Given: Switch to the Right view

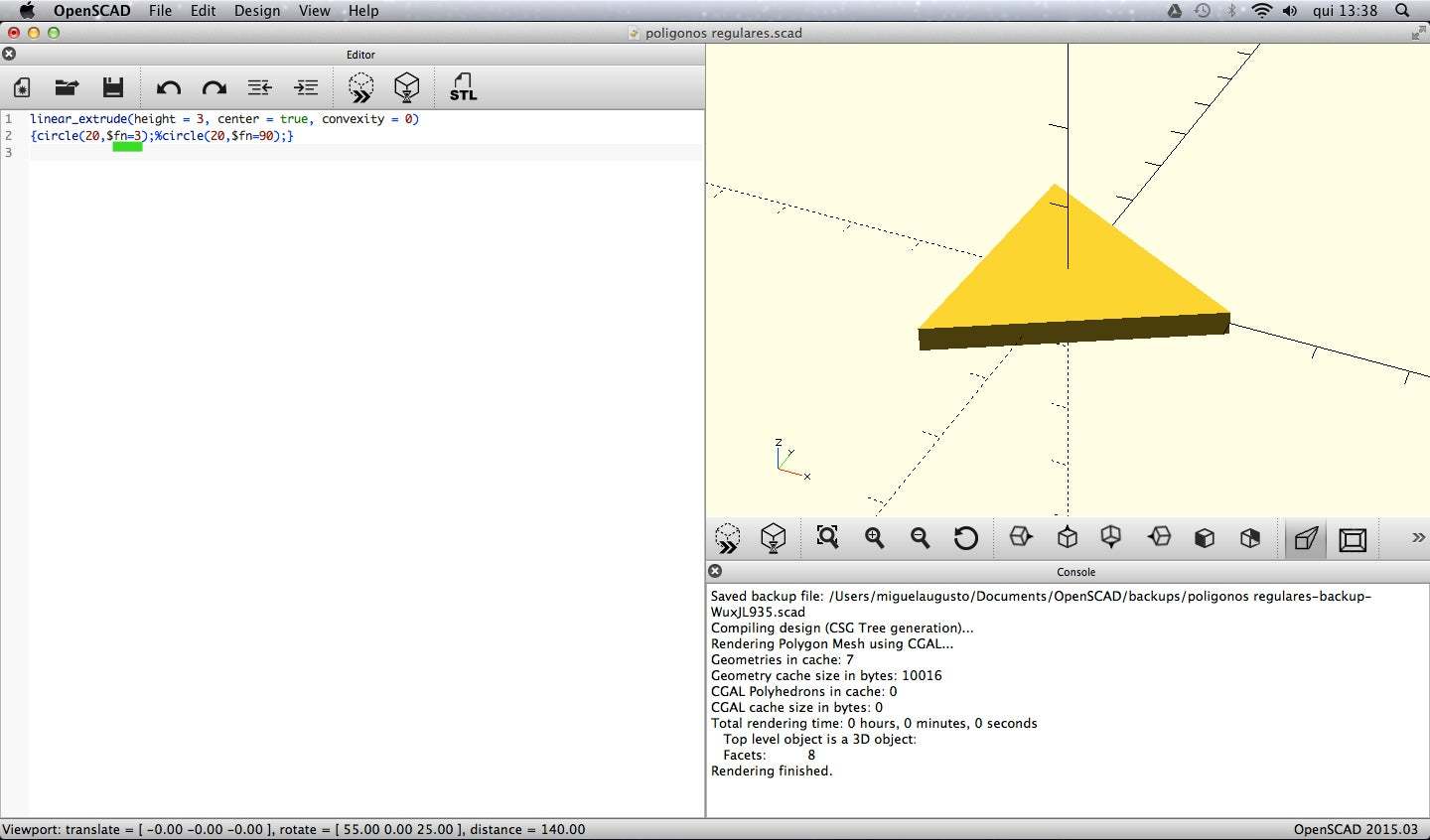Looking at the screenshot, I should coord(1020,537).
